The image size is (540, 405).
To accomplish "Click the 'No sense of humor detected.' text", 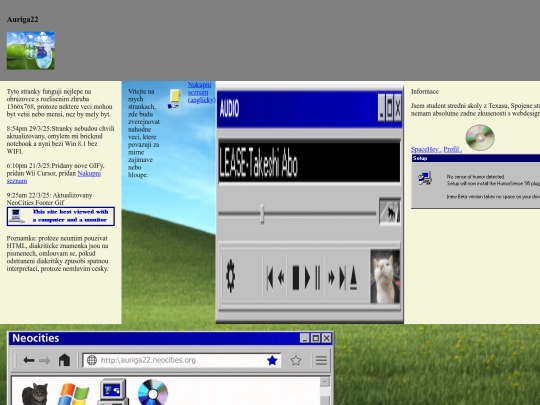I will click(475, 177).
